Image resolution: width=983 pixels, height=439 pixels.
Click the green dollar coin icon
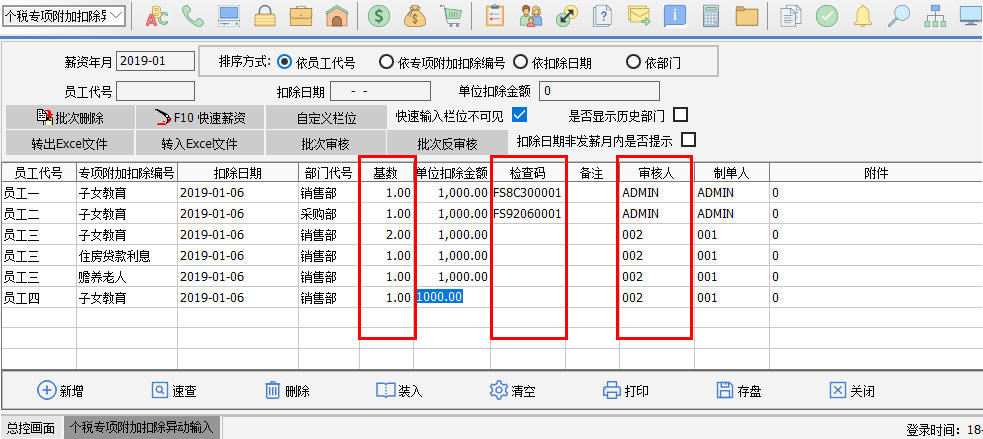click(x=379, y=16)
